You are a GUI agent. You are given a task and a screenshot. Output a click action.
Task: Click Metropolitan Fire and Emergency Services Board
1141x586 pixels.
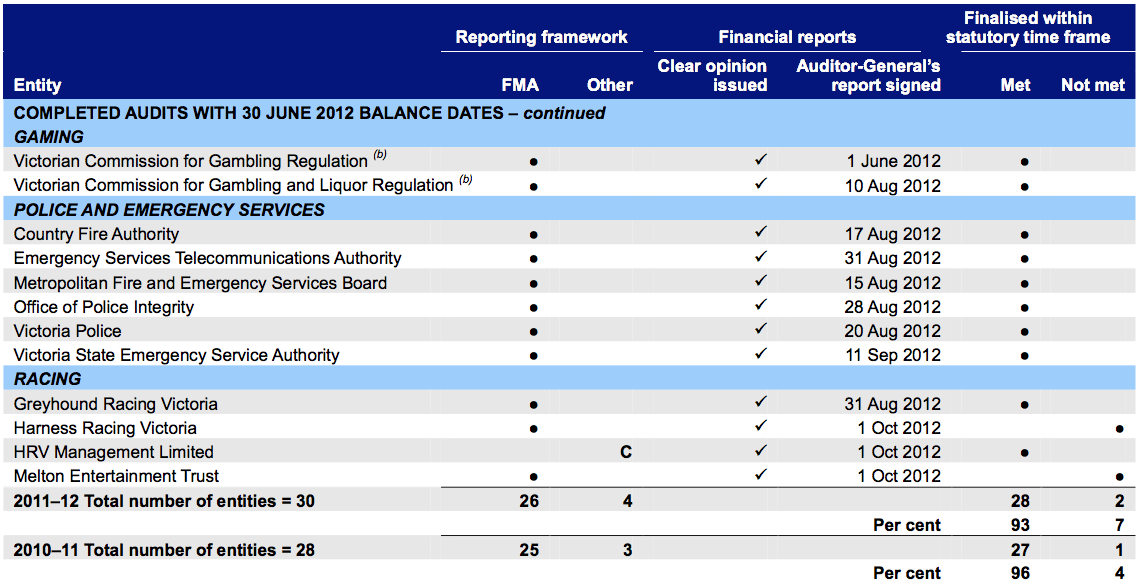(x=200, y=283)
